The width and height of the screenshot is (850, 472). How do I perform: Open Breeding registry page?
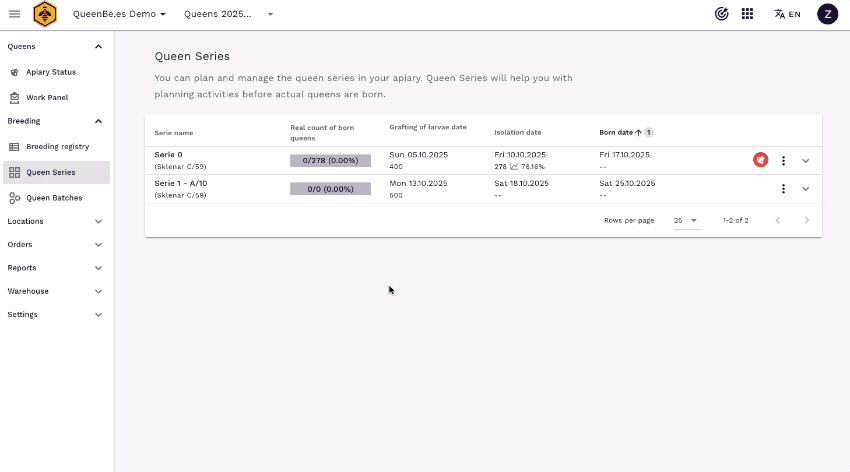57,147
